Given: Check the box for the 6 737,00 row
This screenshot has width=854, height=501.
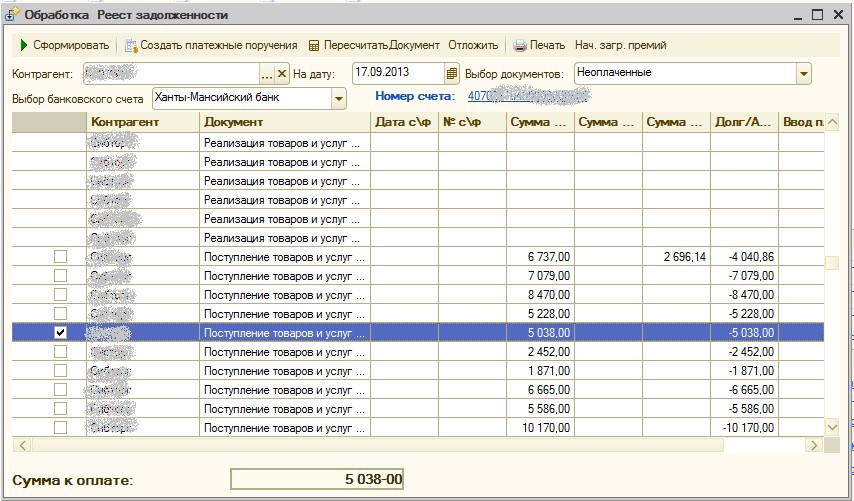Looking at the screenshot, I should [x=60, y=256].
